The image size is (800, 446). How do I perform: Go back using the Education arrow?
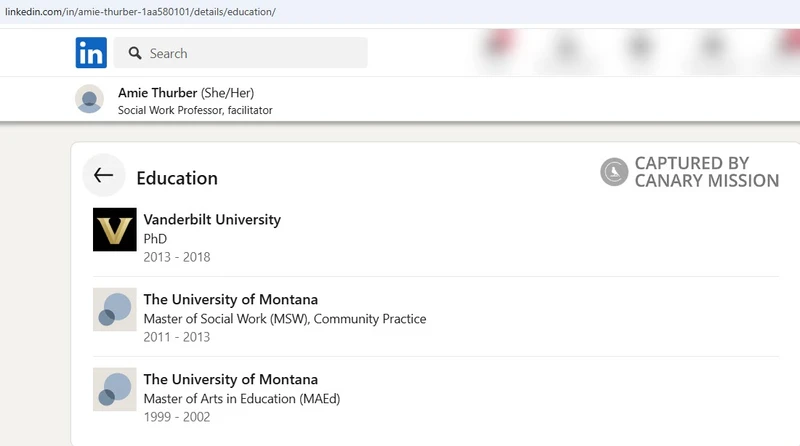[x=104, y=175]
